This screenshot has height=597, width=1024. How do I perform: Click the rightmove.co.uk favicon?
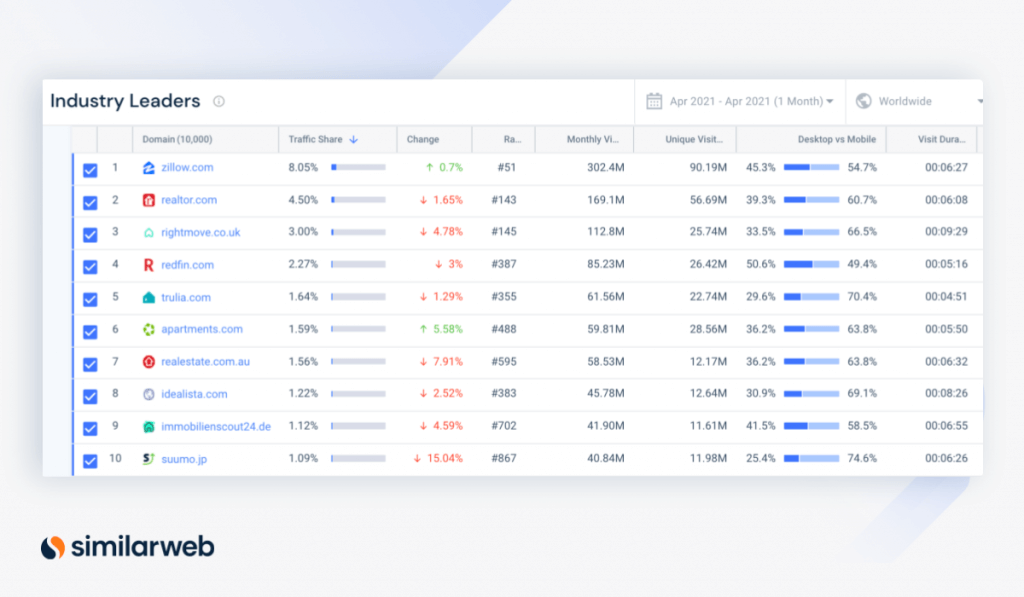point(149,233)
